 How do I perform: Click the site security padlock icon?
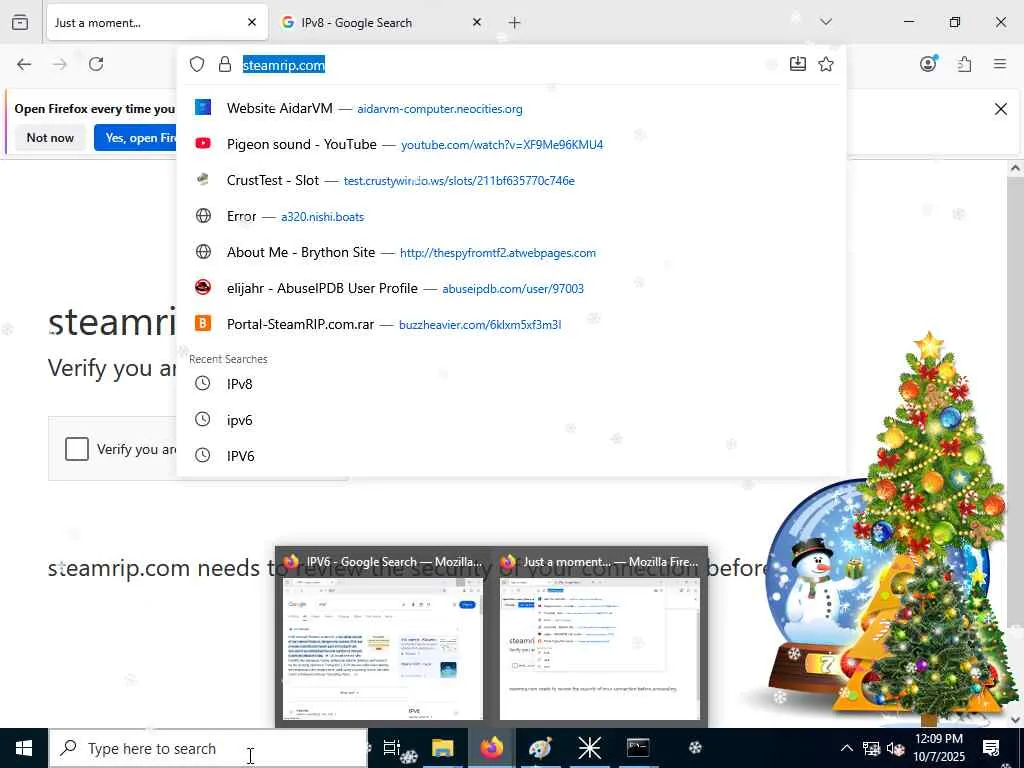pos(225,64)
